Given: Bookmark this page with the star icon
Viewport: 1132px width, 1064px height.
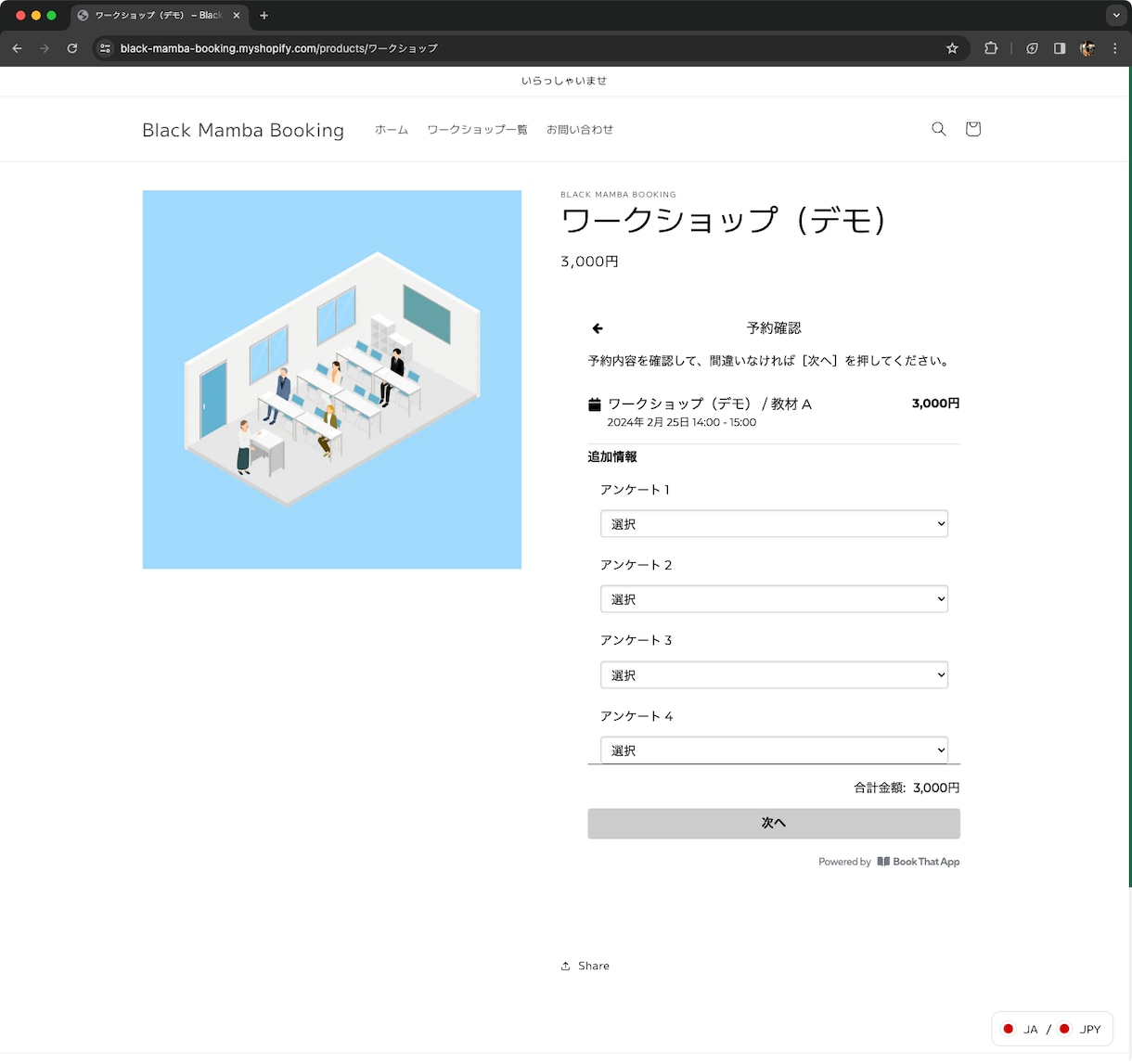Looking at the screenshot, I should [952, 48].
